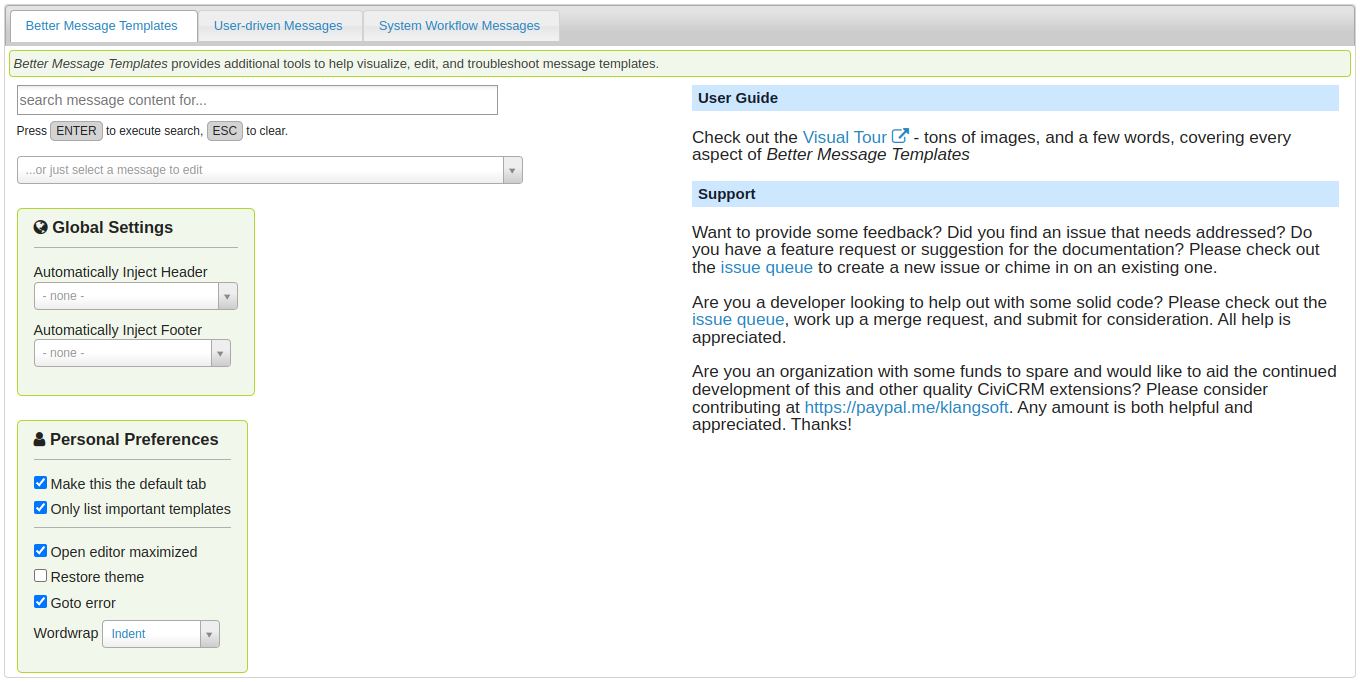Click issue queue link in developer paragraph
The width and height of the screenshot is (1360, 682).
[x=738, y=320]
